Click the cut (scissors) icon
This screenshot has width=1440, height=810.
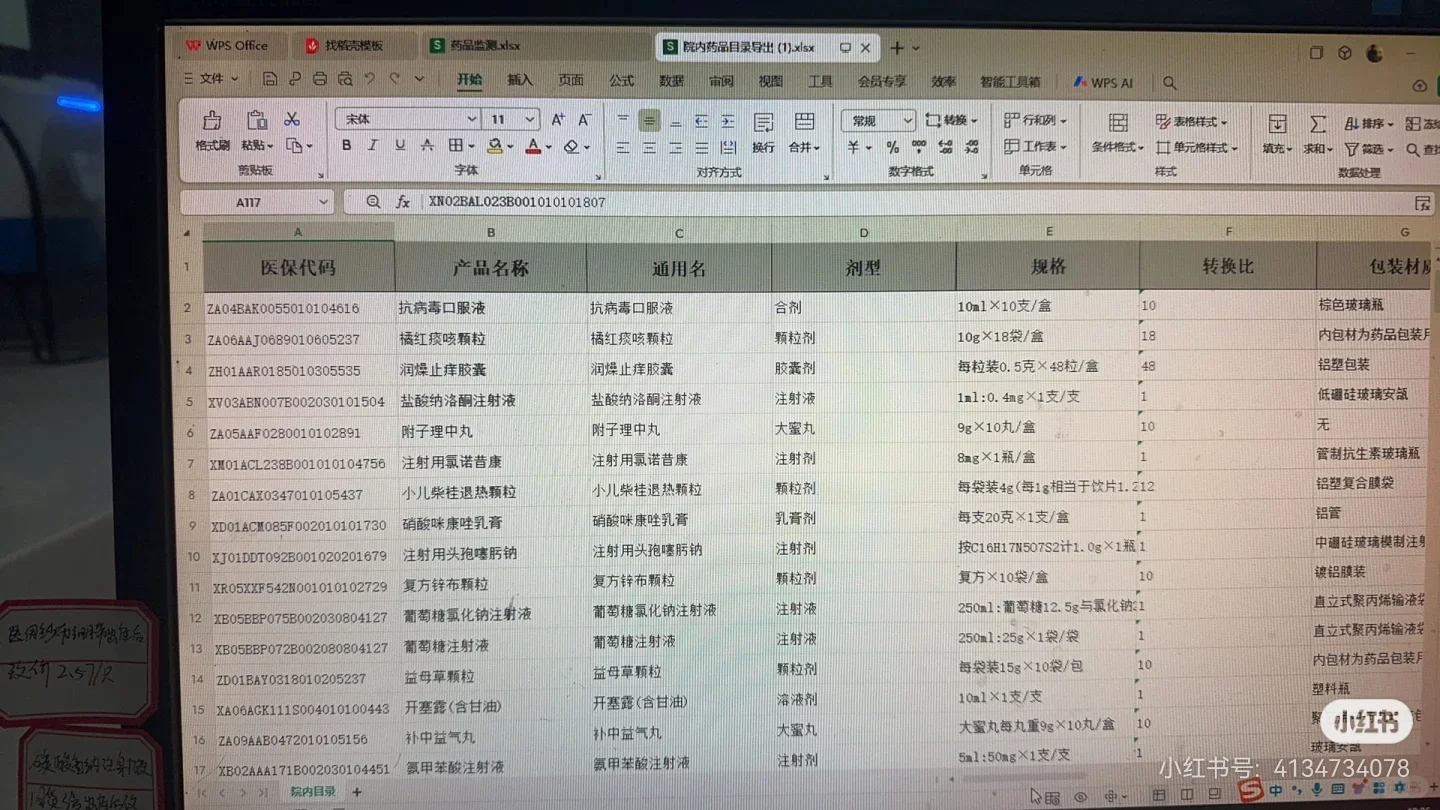tap(292, 118)
